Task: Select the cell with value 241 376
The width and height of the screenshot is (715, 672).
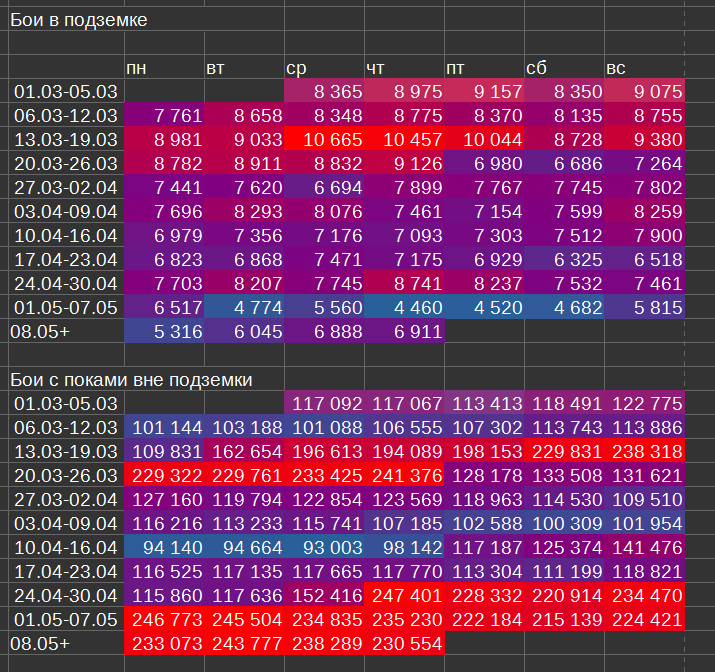Action: pyautogui.click(x=404, y=476)
